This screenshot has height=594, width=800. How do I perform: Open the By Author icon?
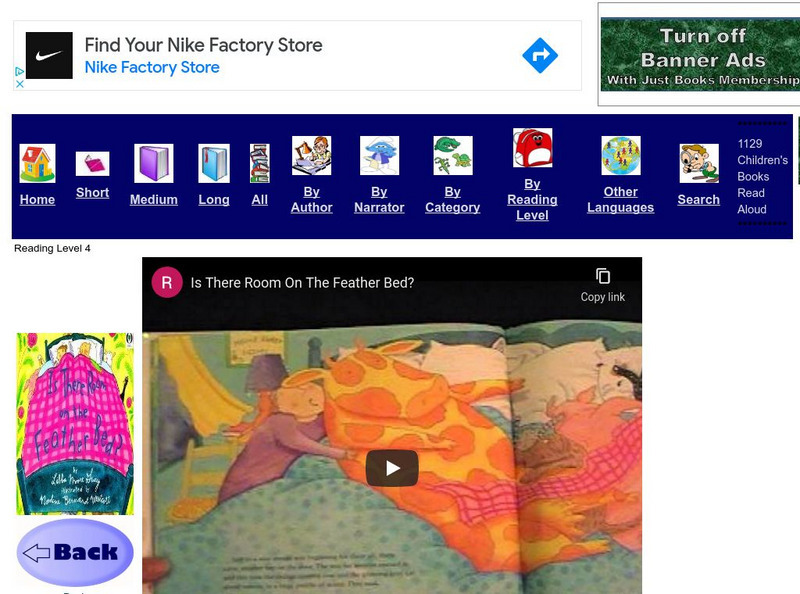coord(311,156)
